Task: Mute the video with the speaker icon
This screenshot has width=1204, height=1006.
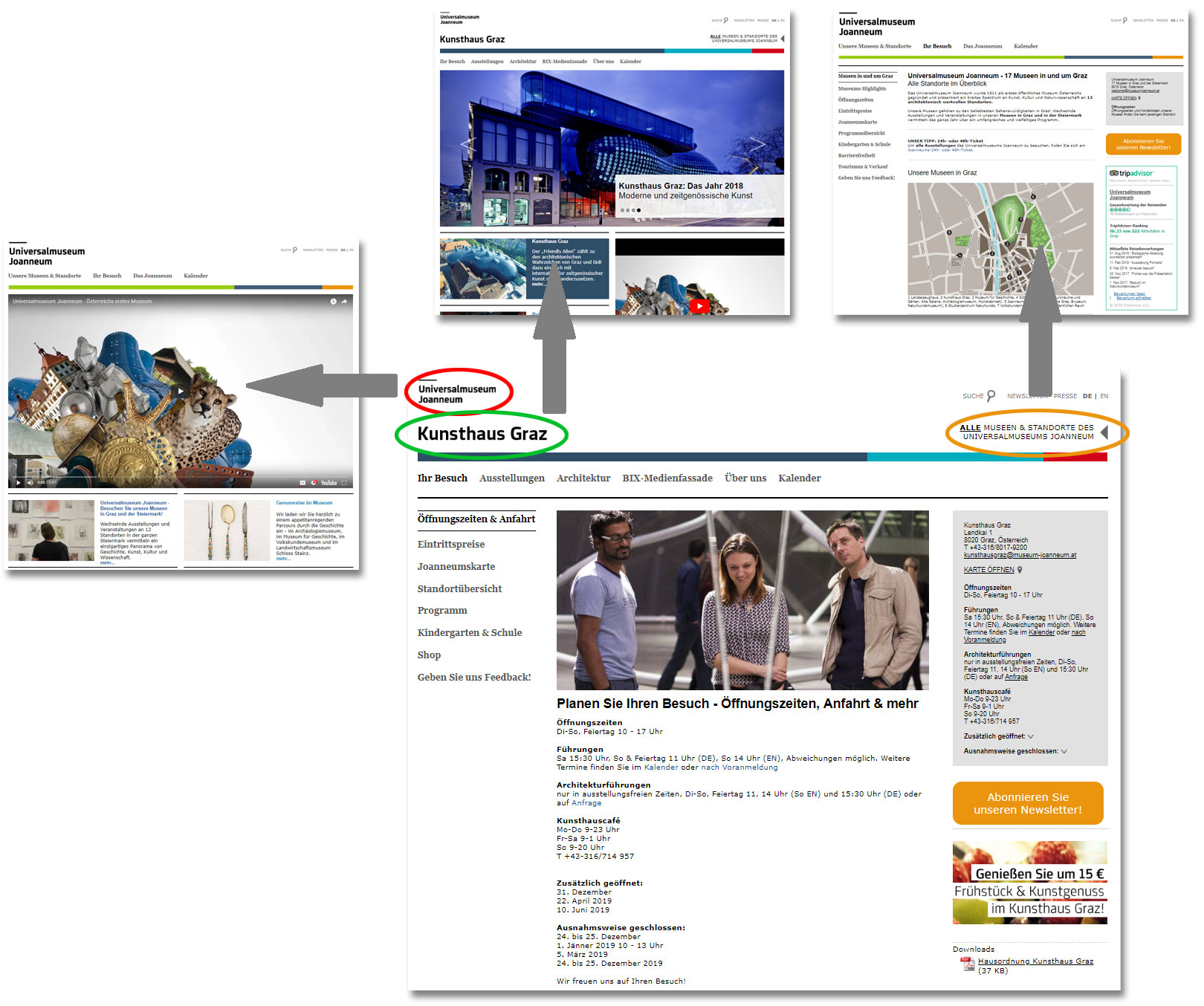Action: click(x=30, y=483)
